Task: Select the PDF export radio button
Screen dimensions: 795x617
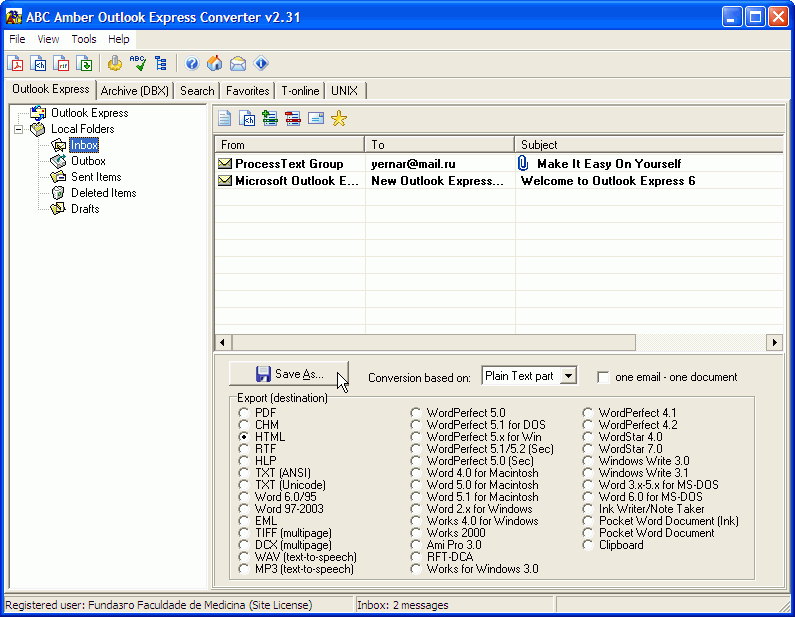Action: click(x=244, y=413)
